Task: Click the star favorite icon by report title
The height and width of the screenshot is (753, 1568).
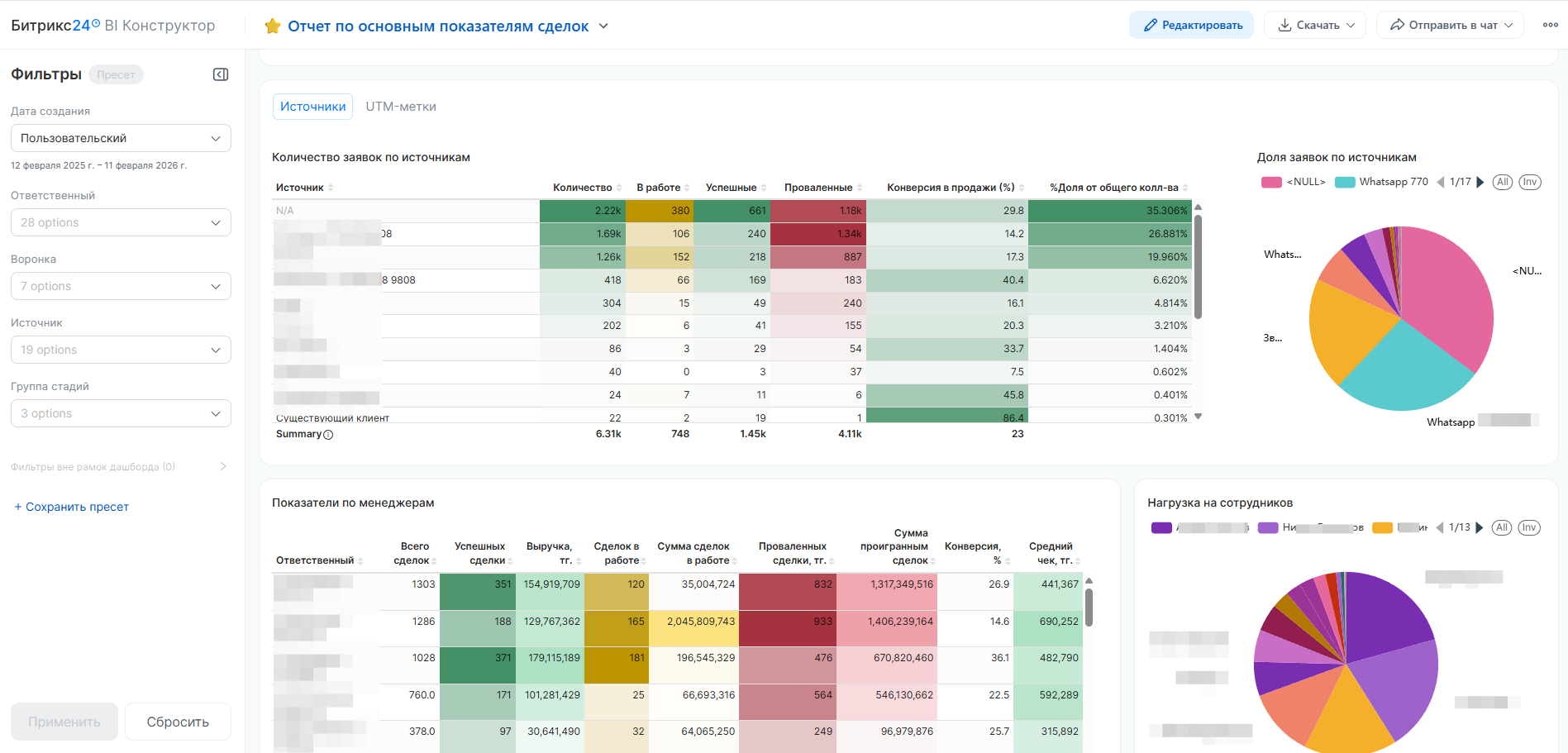Action: pos(272,26)
